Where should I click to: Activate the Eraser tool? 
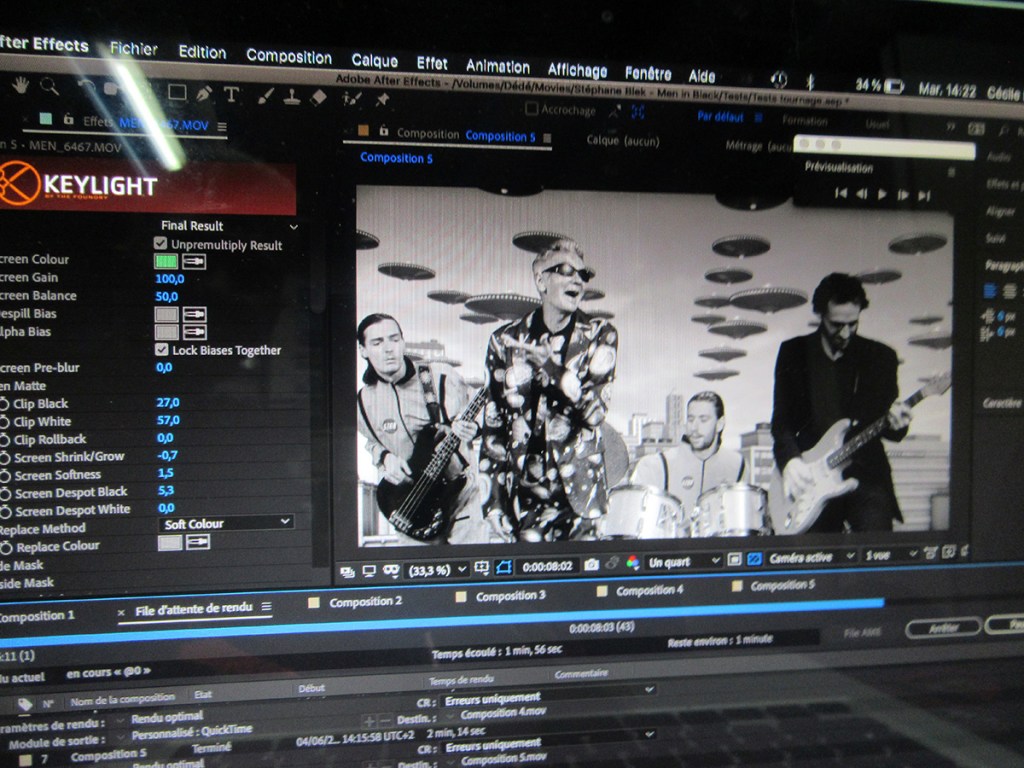point(319,97)
